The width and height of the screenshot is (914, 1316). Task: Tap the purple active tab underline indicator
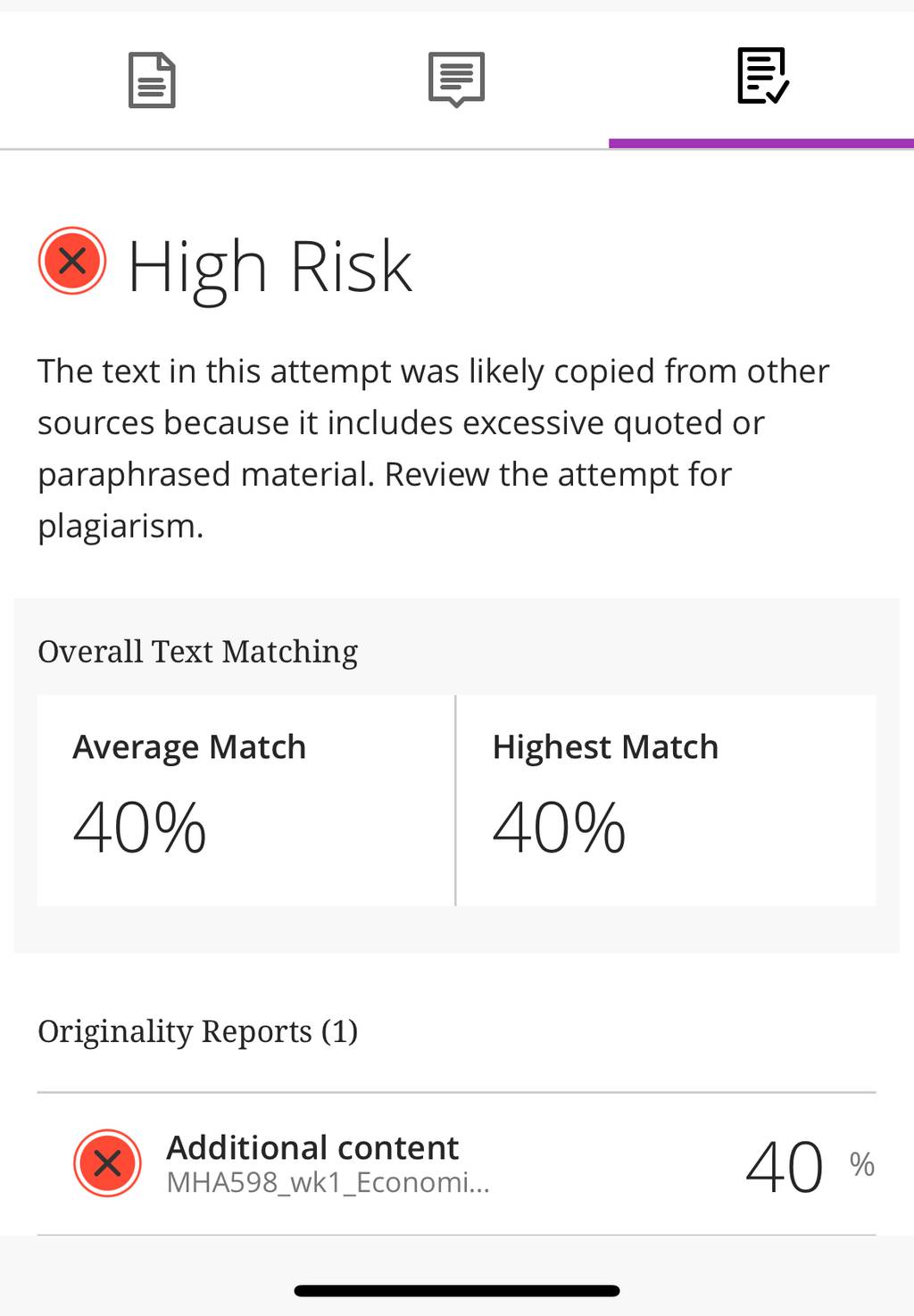(x=761, y=143)
